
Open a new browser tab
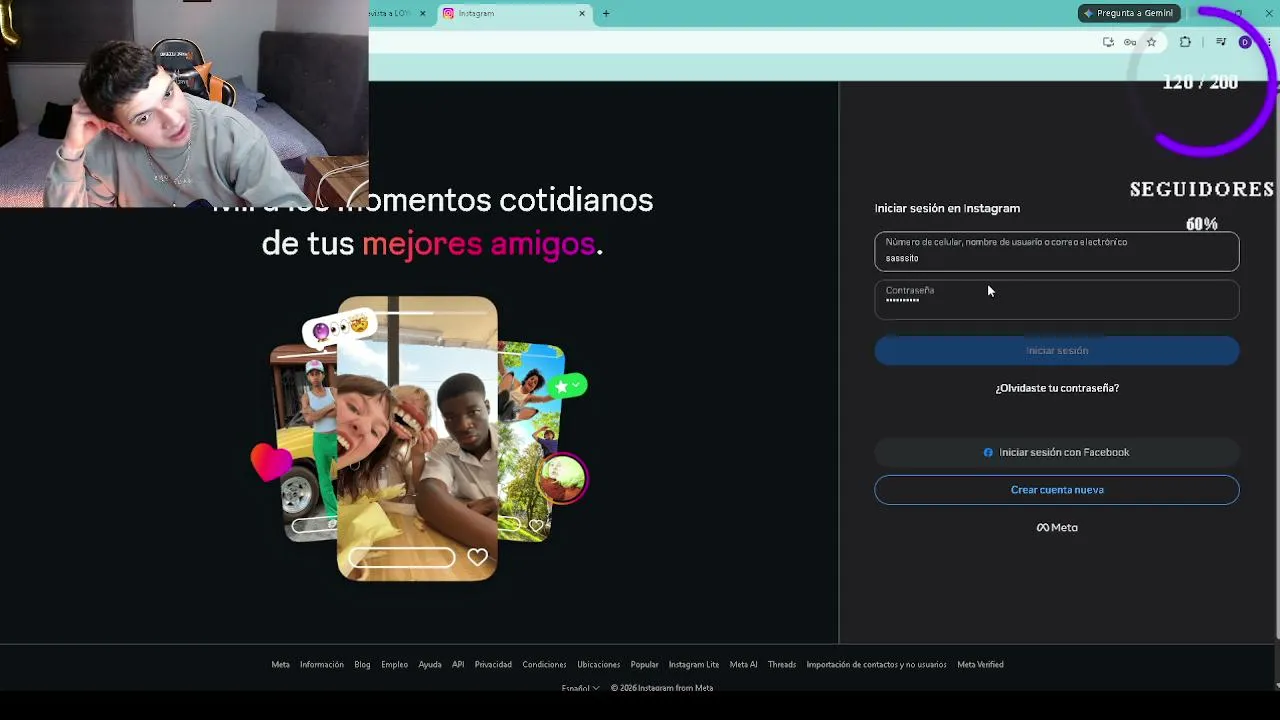coord(606,13)
